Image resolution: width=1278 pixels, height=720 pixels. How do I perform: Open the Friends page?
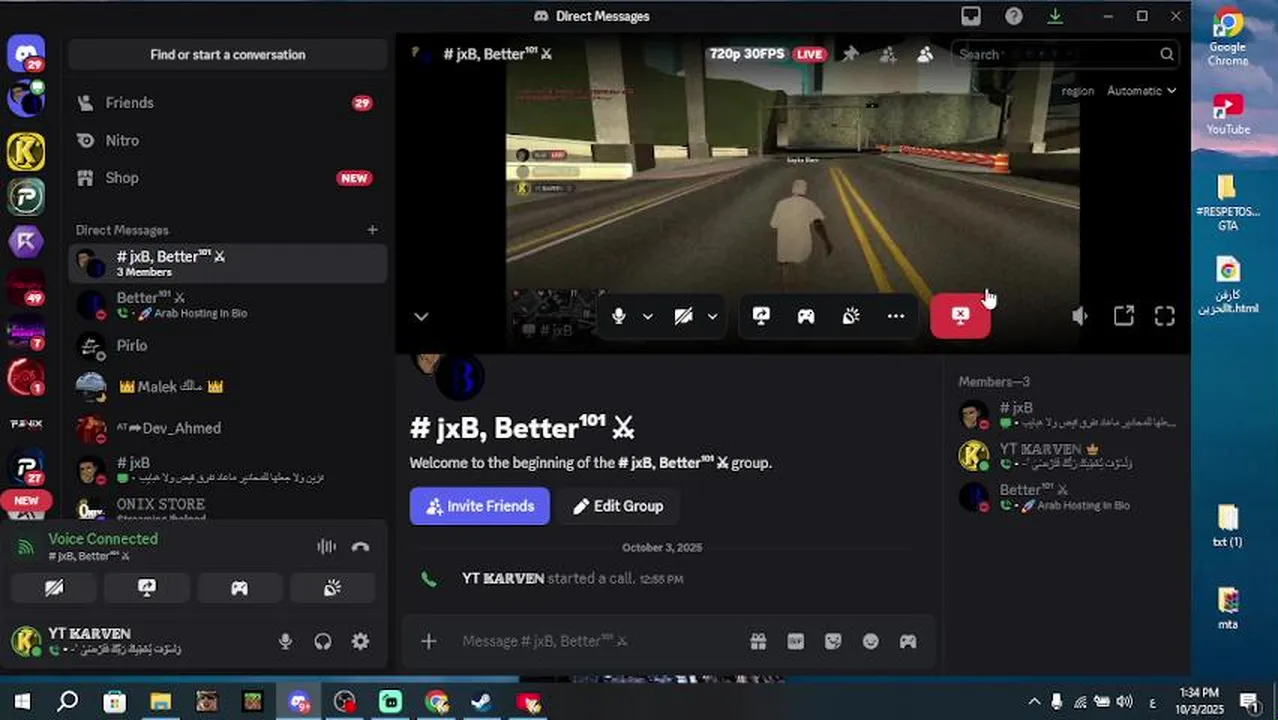pos(227,102)
